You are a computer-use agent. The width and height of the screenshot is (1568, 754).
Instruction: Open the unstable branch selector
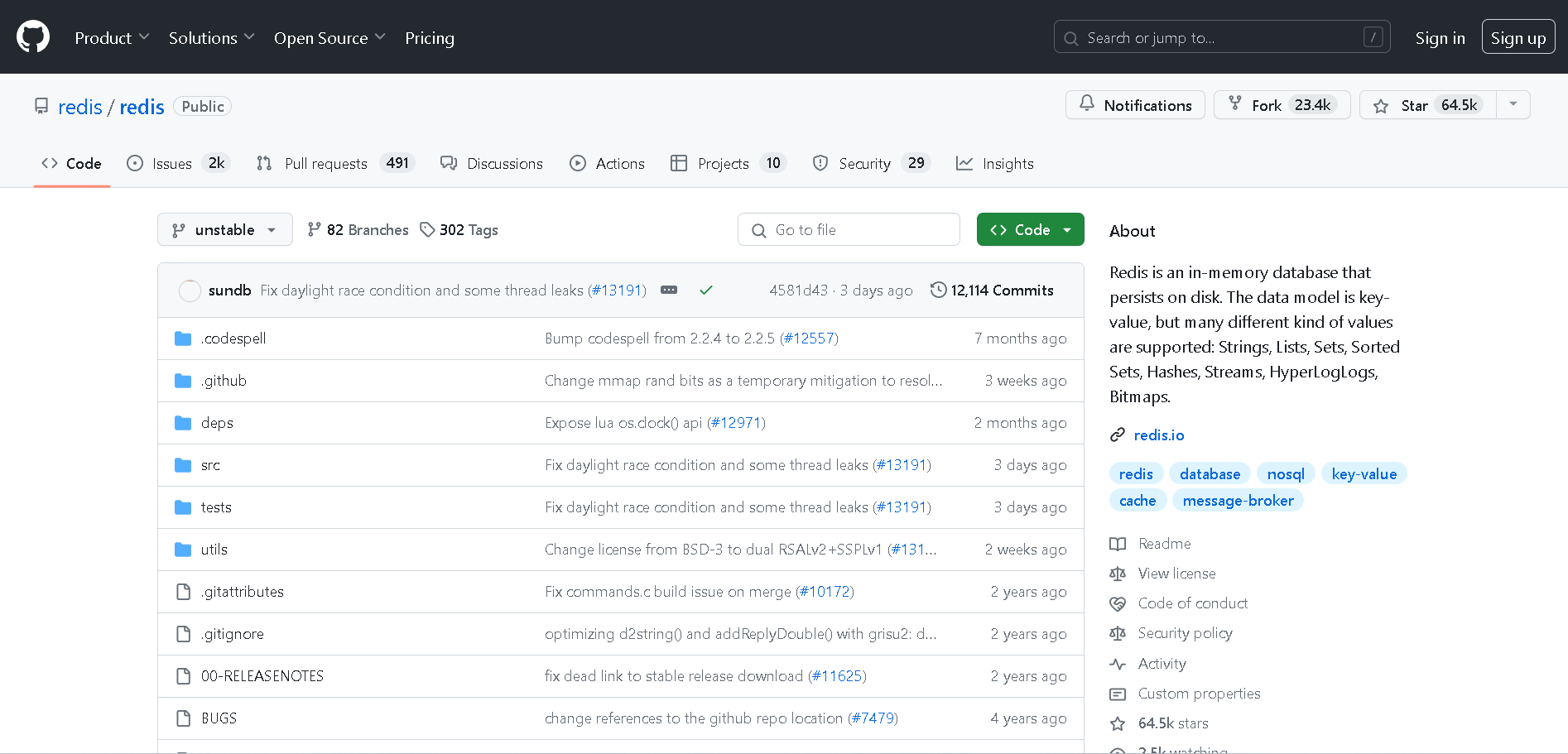tap(224, 229)
